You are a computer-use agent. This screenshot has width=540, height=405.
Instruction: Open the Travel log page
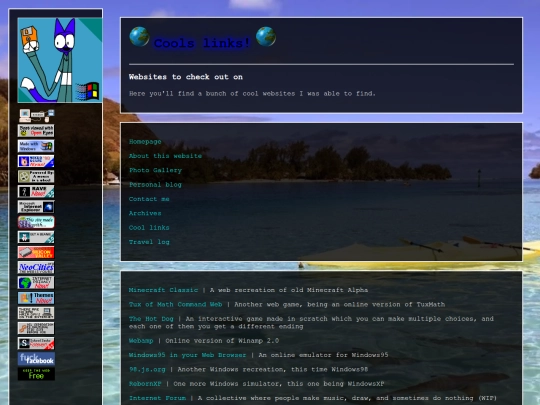point(149,242)
